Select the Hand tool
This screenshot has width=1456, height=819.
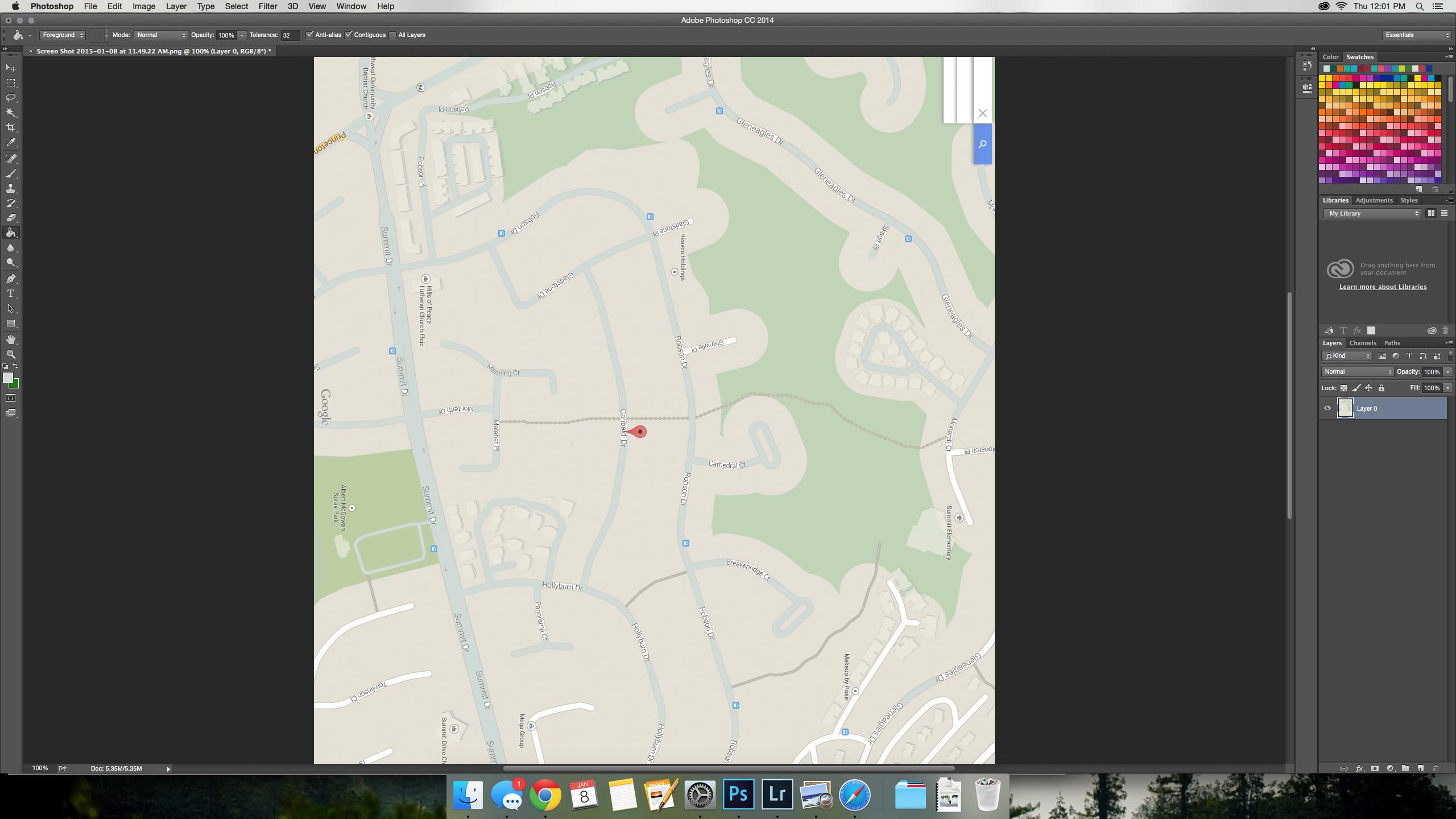11,340
